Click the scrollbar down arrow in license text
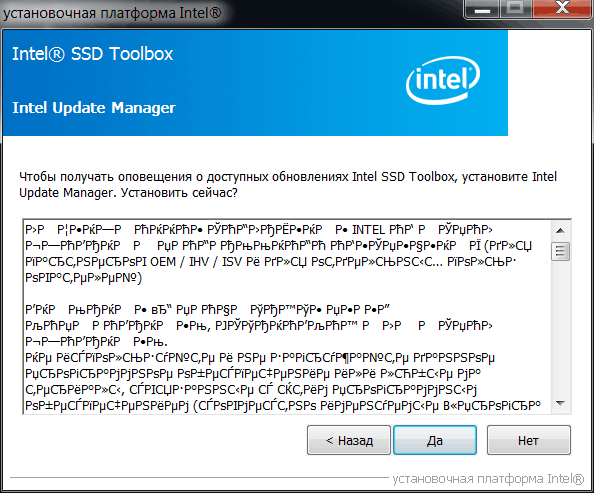 coord(560,403)
